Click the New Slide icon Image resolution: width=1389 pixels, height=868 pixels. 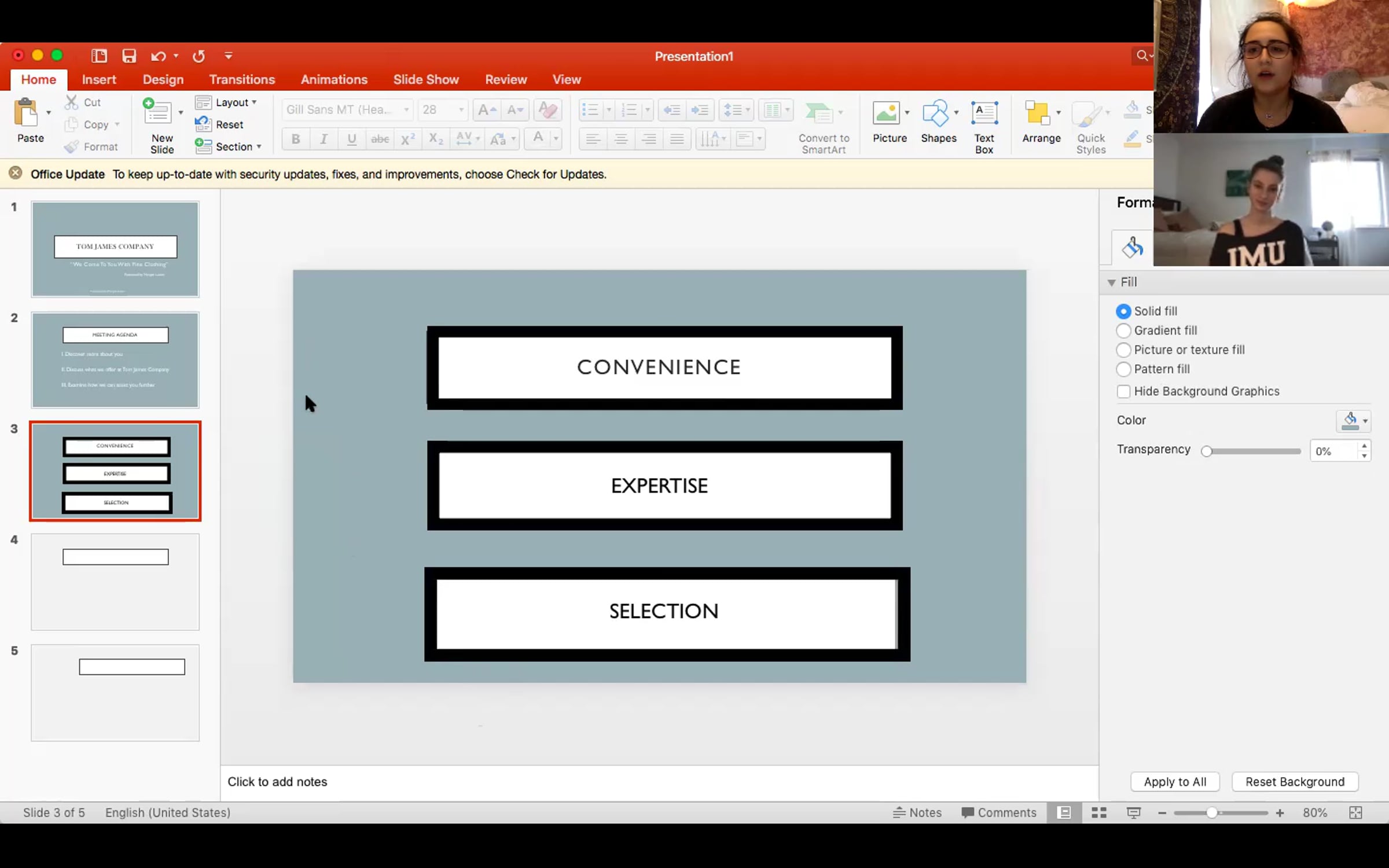point(158,113)
